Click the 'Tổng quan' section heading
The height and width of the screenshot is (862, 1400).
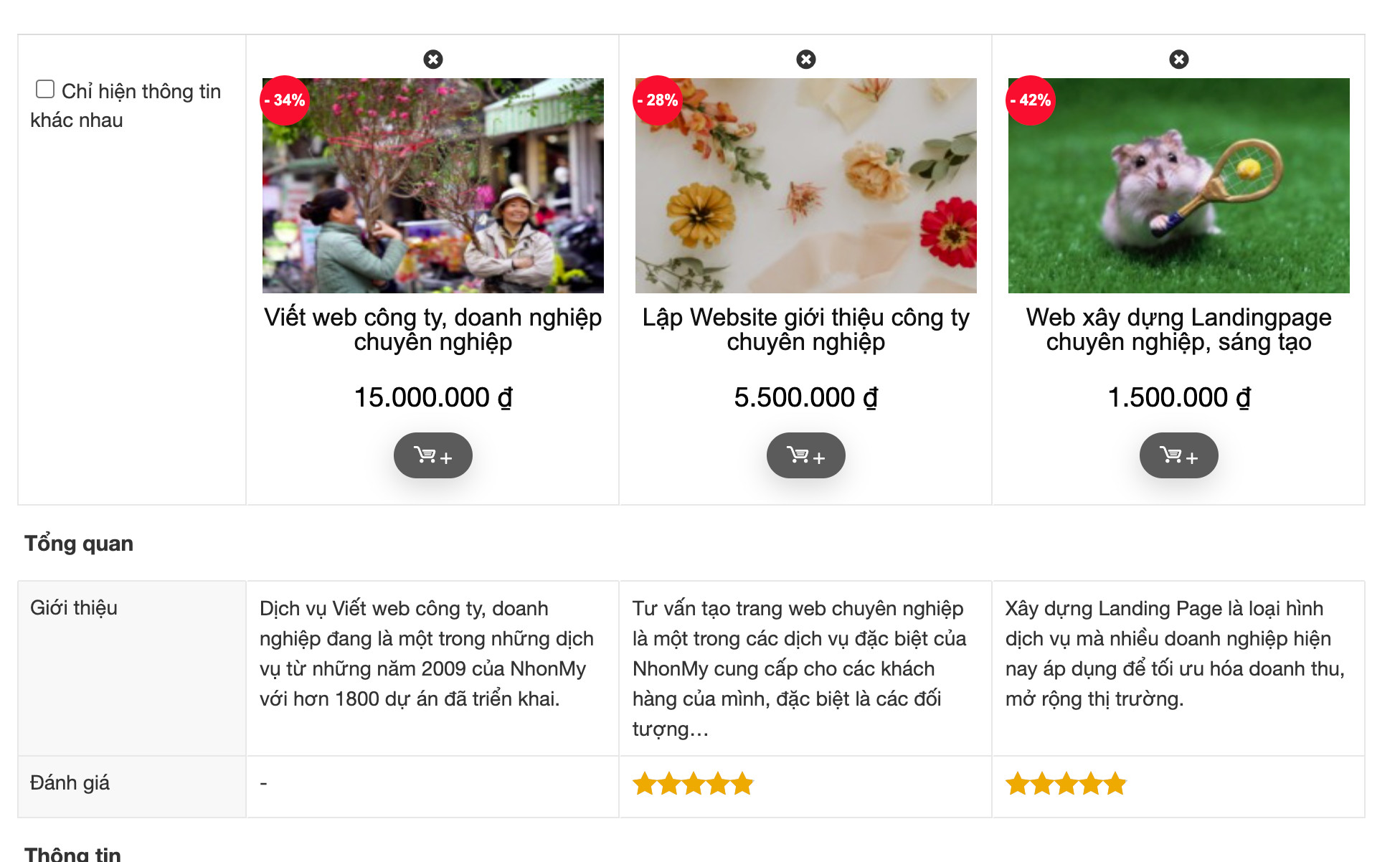click(x=79, y=544)
